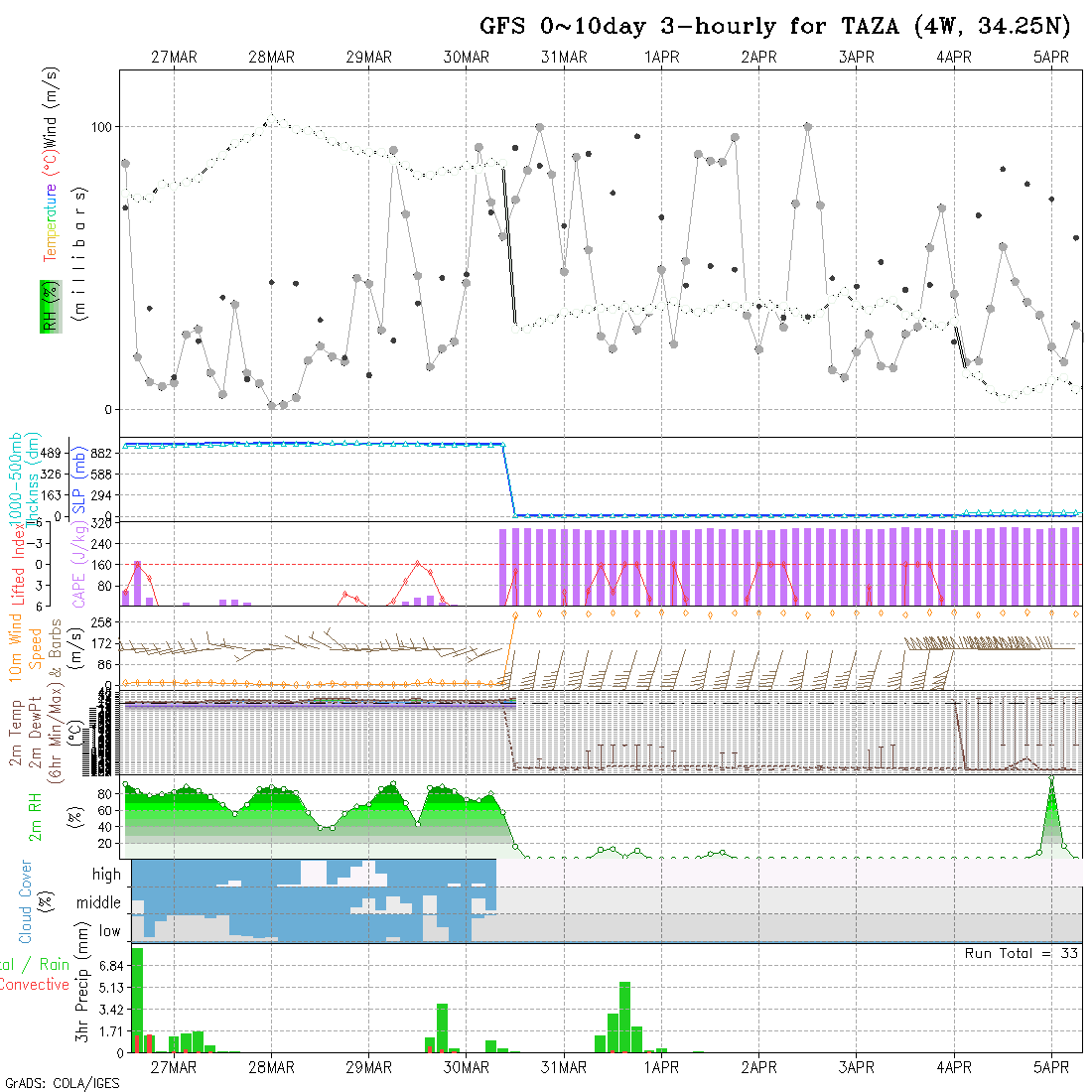Click the Run Total = 33 label
The width and height of the screenshot is (1092, 1092).
tap(1022, 953)
